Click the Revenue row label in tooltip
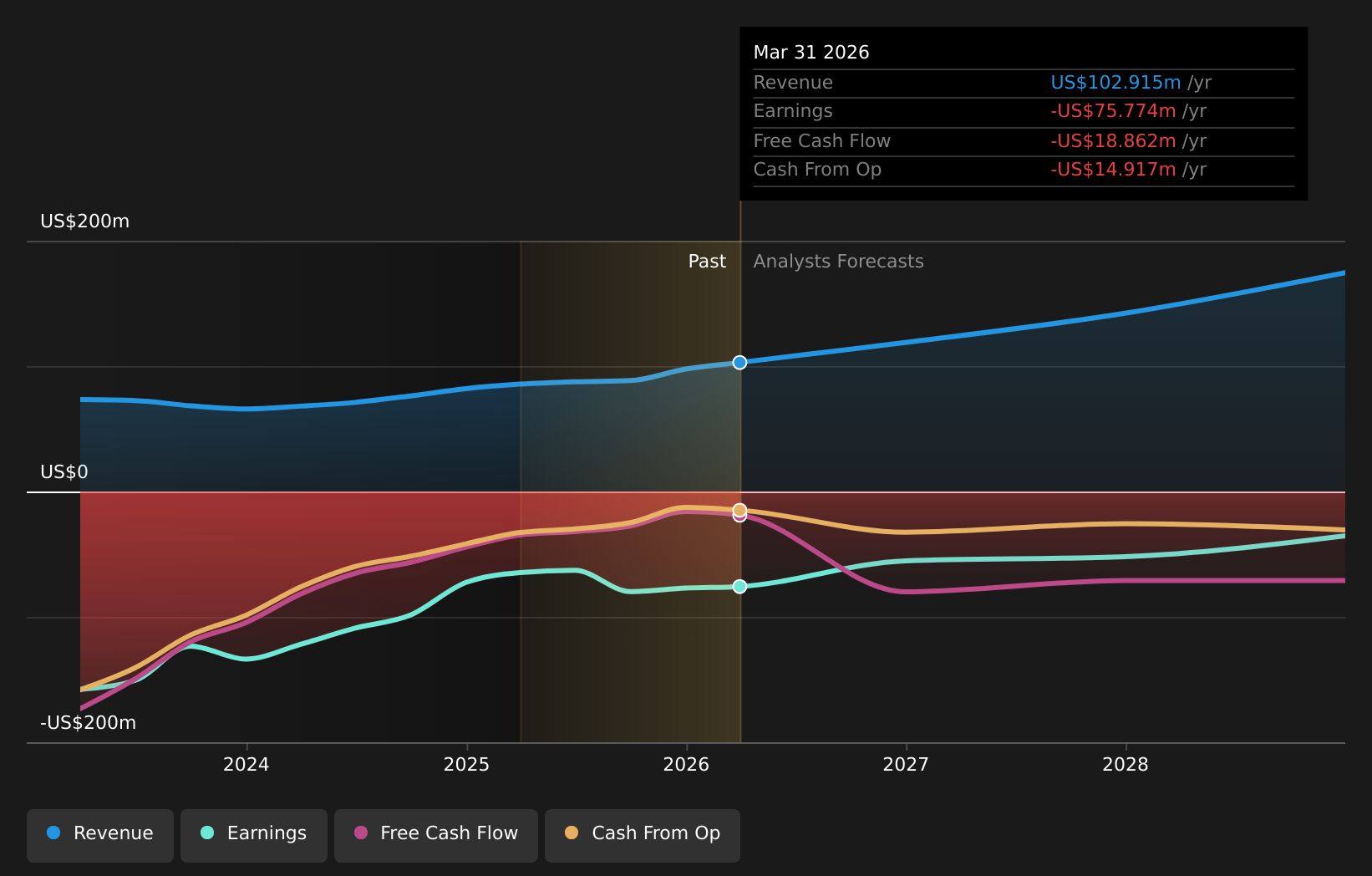This screenshot has width=1372, height=876. click(x=793, y=83)
